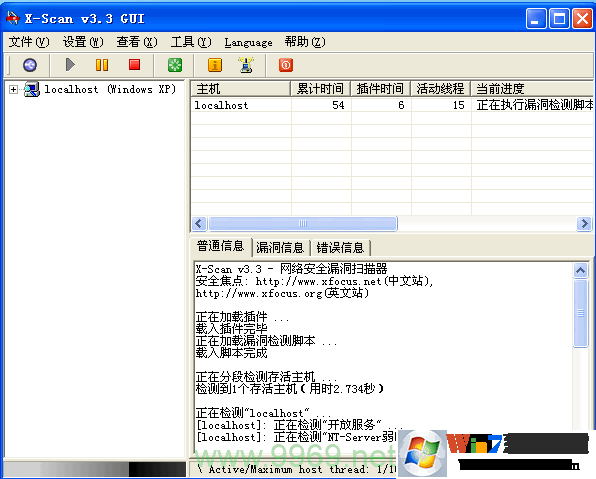Click the localhost computer icon in tree
This screenshot has height=479, width=596.
pos(32,89)
